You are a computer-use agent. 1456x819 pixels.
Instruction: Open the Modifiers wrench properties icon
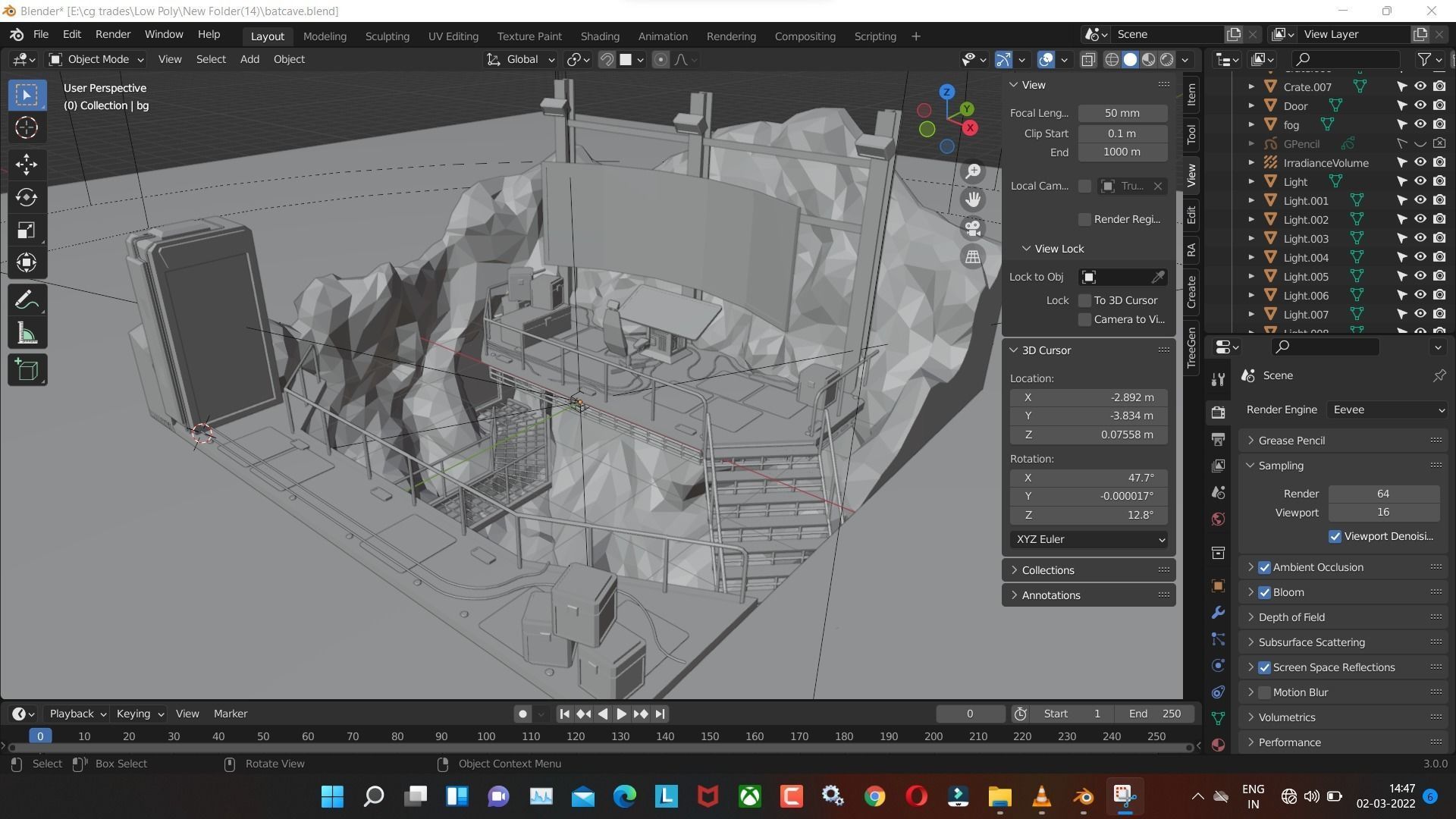[1218, 613]
